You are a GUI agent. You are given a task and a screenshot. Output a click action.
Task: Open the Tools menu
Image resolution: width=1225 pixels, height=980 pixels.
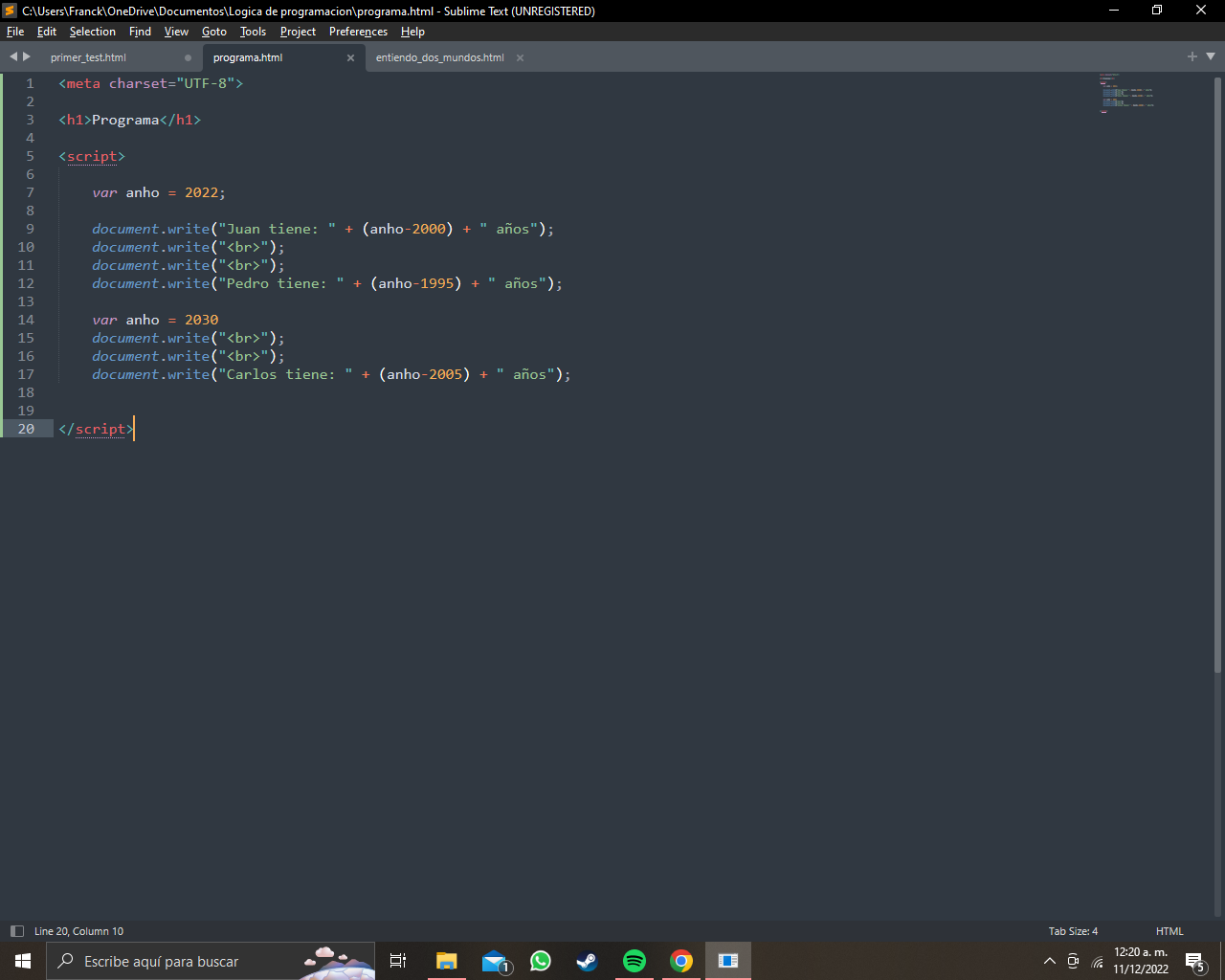coord(253,32)
